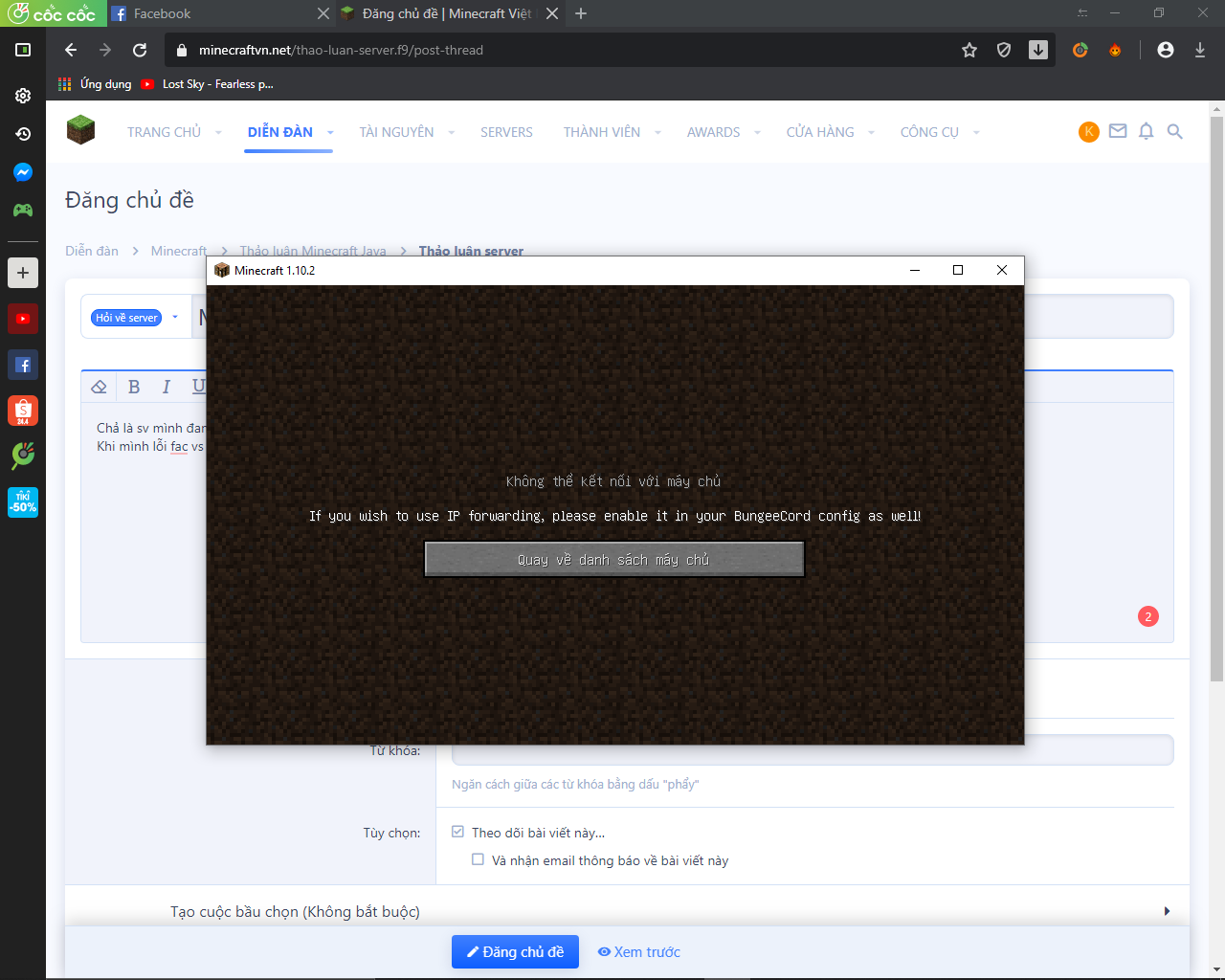
Task: Open CỬA HÀNG navigation item
Action: pos(820,132)
